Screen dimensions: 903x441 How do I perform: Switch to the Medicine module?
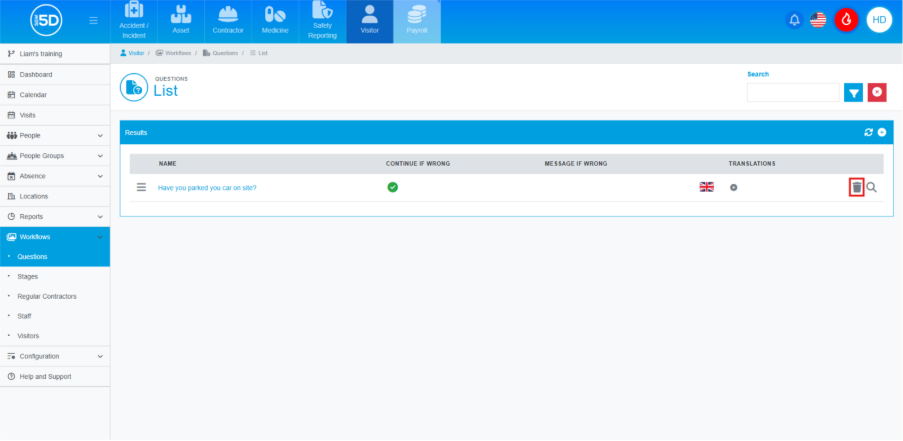[274, 21]
